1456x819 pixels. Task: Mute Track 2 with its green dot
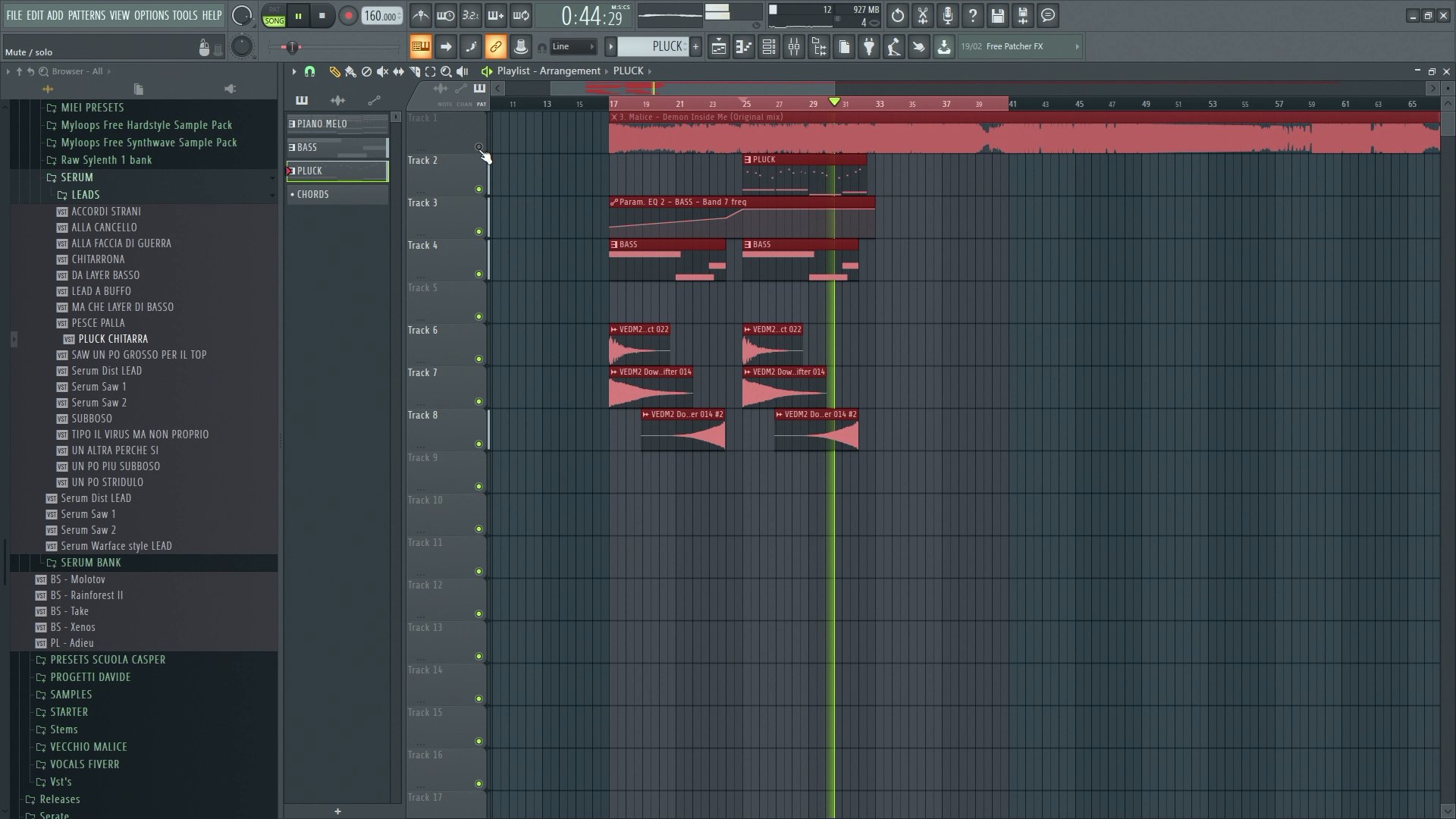479,189
